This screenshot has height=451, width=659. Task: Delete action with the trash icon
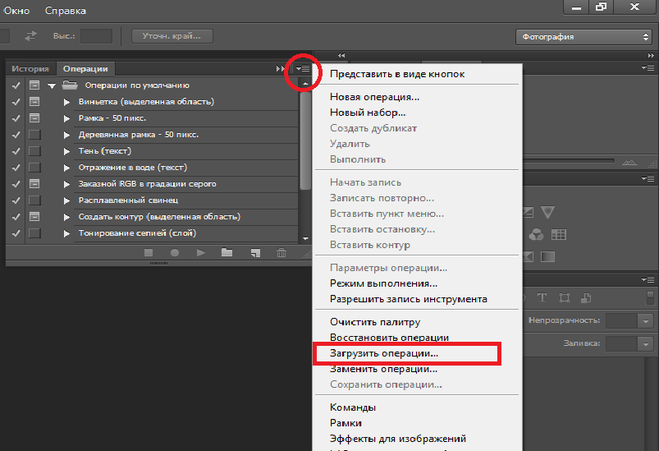coord(281,254)
